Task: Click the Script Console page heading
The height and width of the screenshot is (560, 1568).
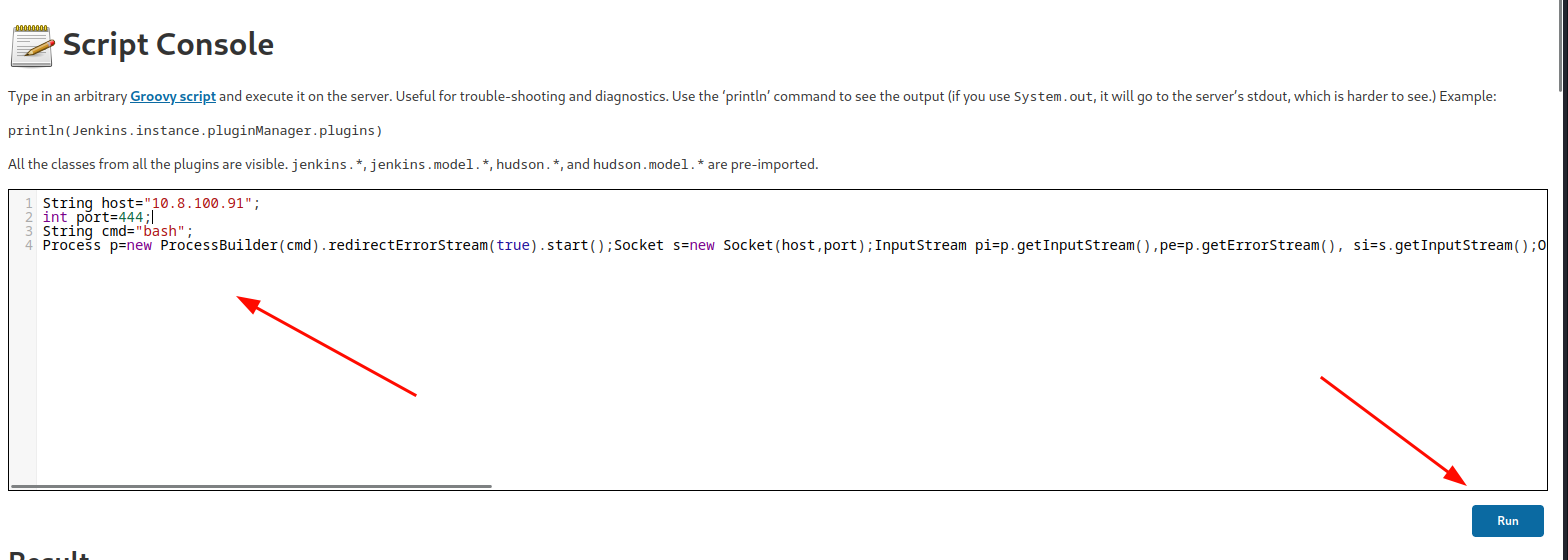Action: (168, 45)
